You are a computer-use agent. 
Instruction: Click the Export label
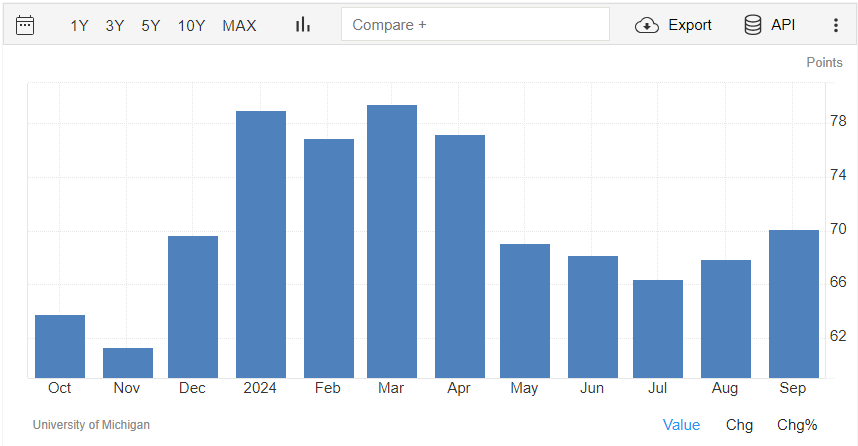[689, 25]
